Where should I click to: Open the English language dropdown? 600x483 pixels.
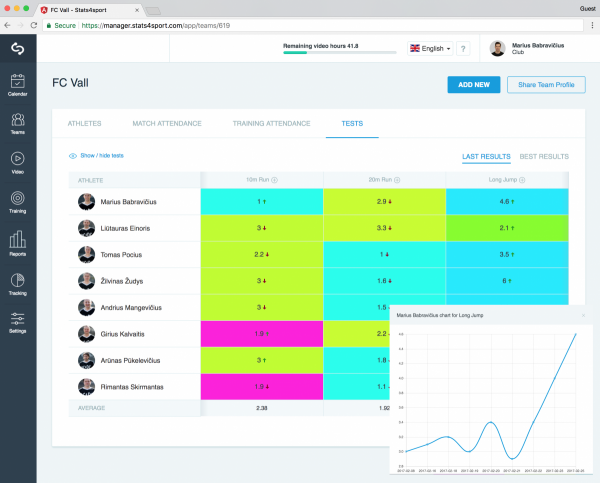tap(430, 49)
